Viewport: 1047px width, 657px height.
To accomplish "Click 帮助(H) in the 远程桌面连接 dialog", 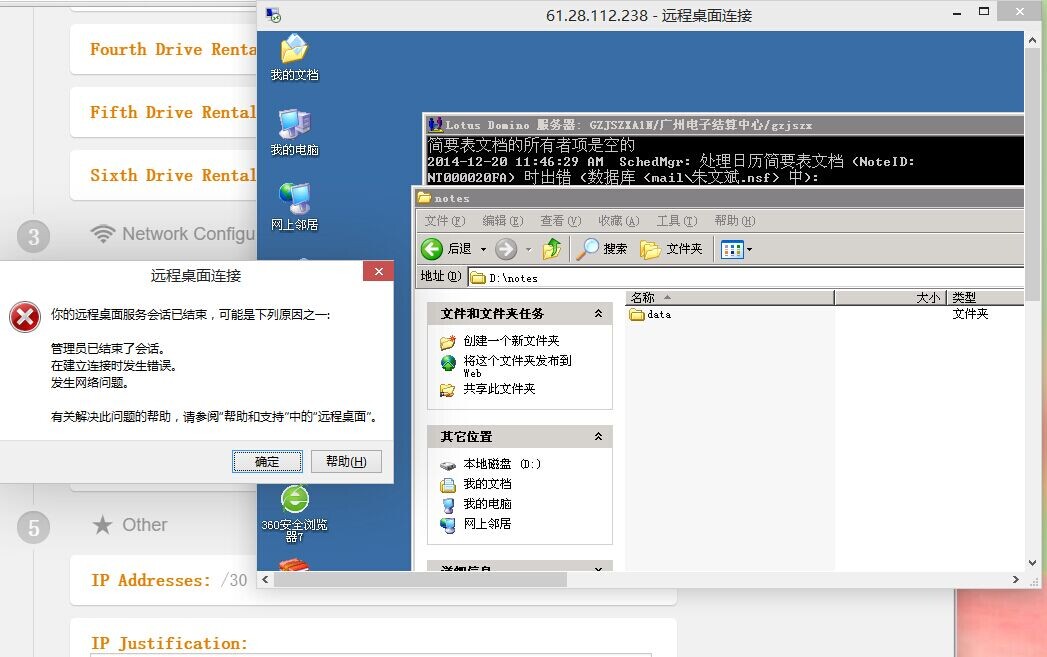I will tap(346, 461).
